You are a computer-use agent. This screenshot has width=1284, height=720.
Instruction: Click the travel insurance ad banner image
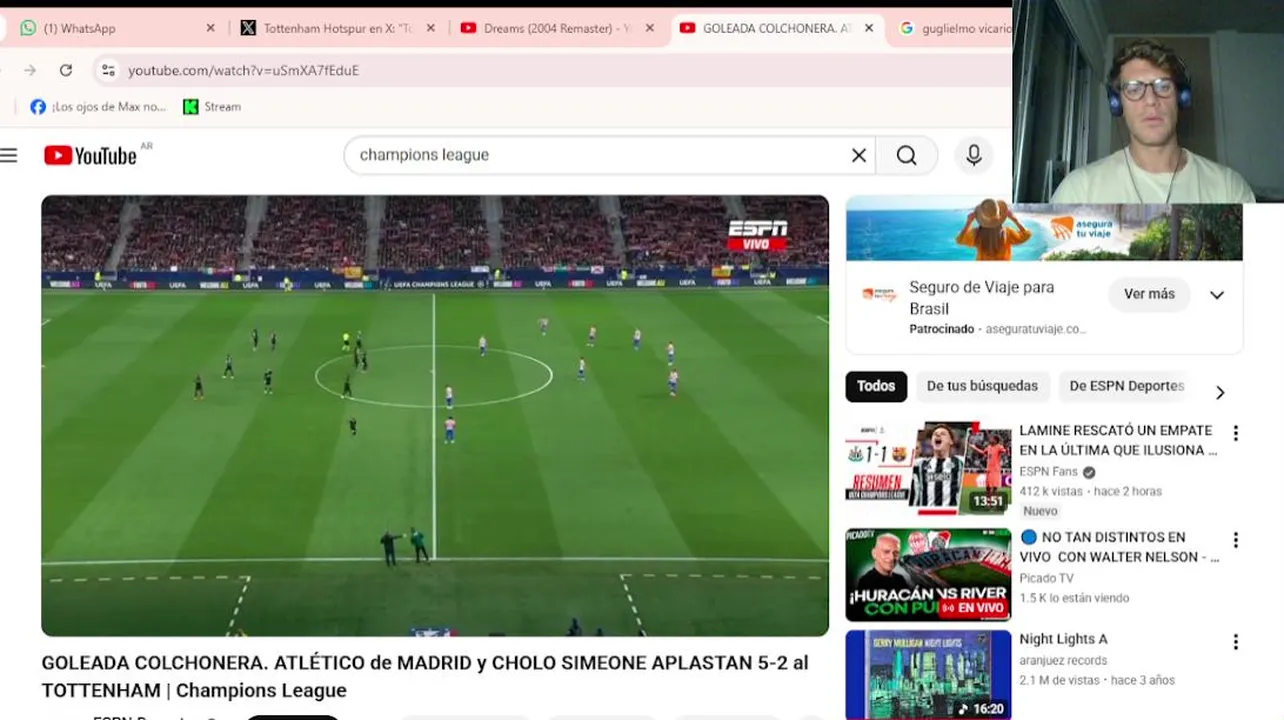1044,229
